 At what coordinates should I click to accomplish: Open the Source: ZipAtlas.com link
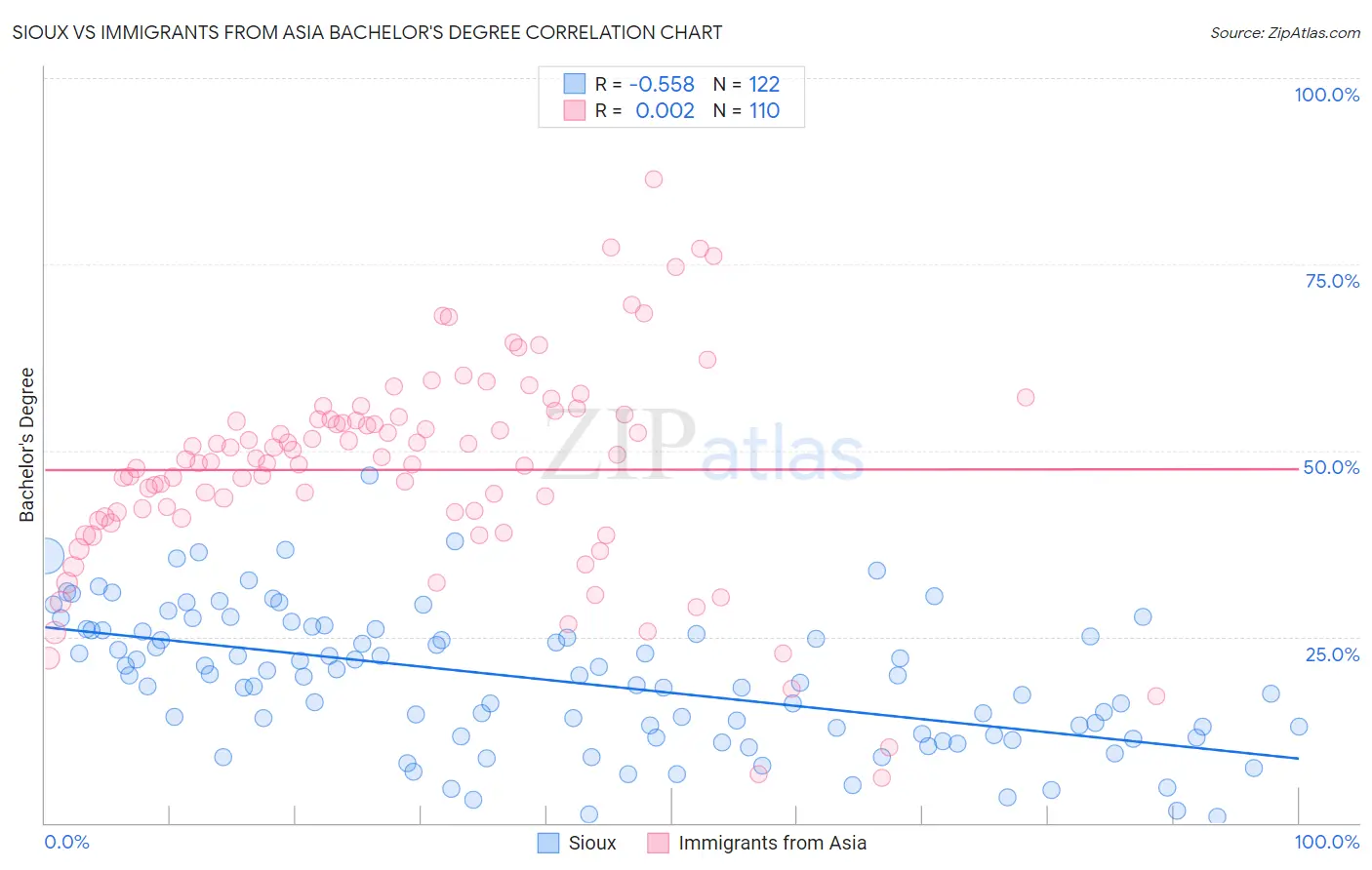pyautogui.click(x=1285, y=32)
